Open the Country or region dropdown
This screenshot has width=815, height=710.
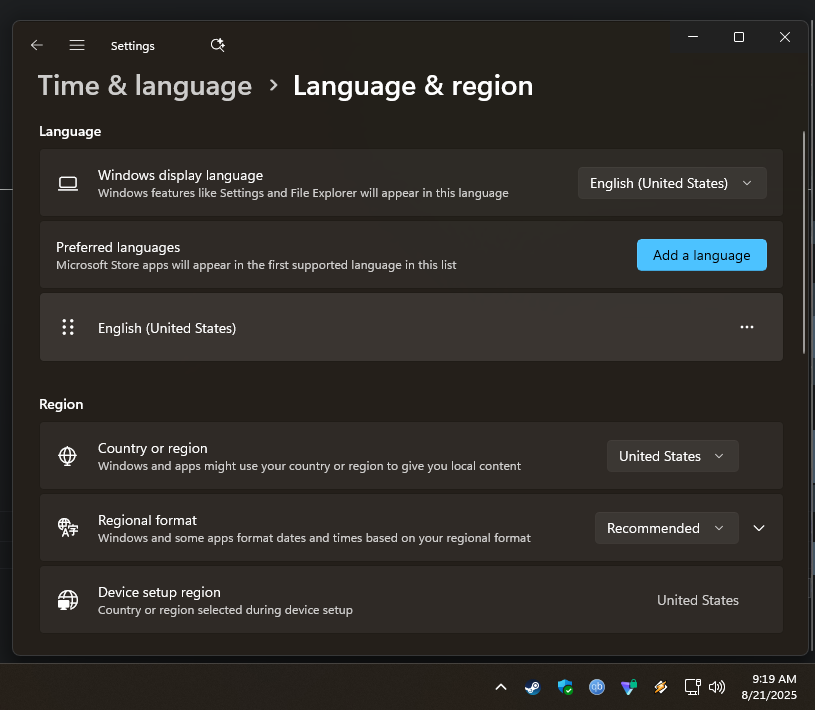coord(672,456)
